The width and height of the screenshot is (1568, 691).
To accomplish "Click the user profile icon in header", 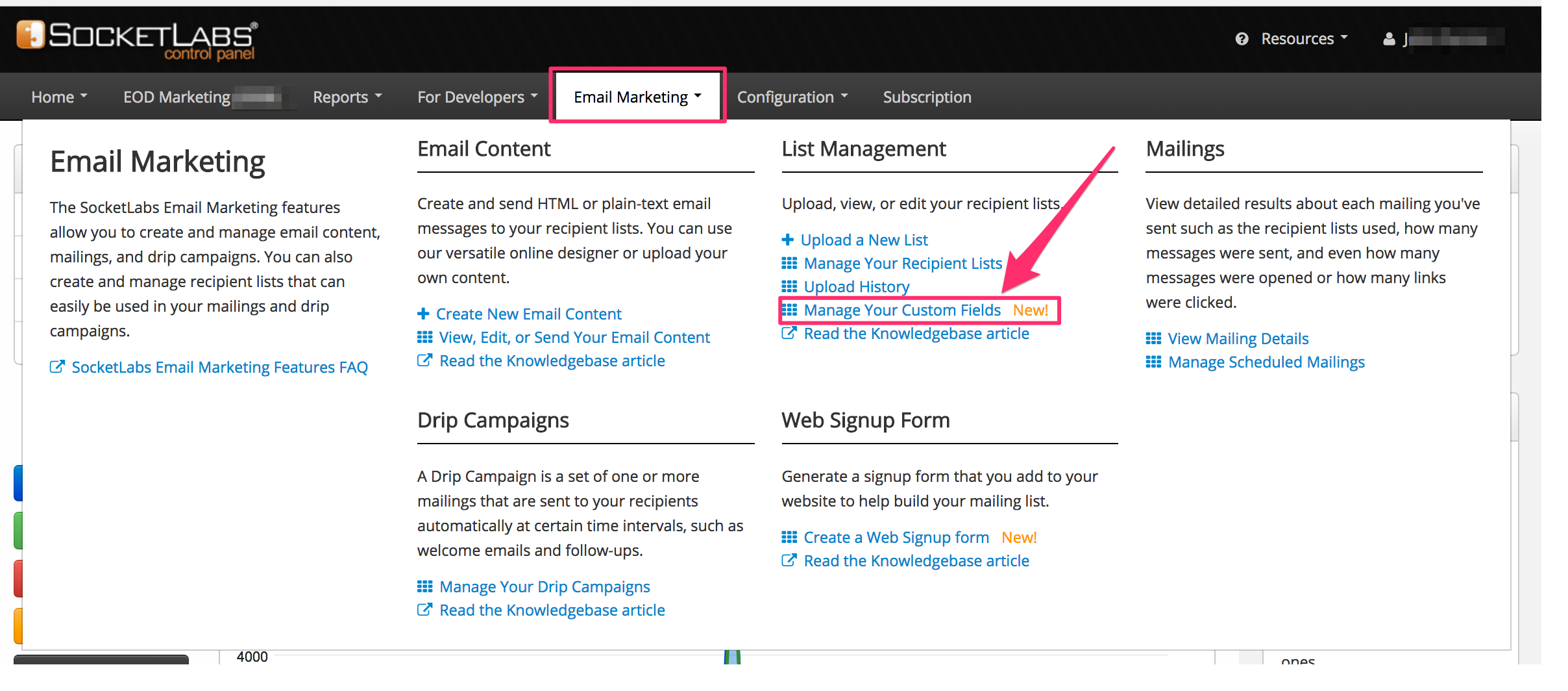I will pos(1389,39).
